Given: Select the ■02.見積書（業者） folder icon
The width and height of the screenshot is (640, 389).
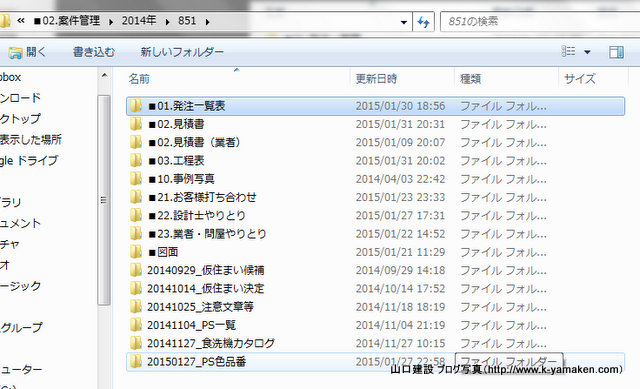Looking at the screenshot, I should click(136, 142).
